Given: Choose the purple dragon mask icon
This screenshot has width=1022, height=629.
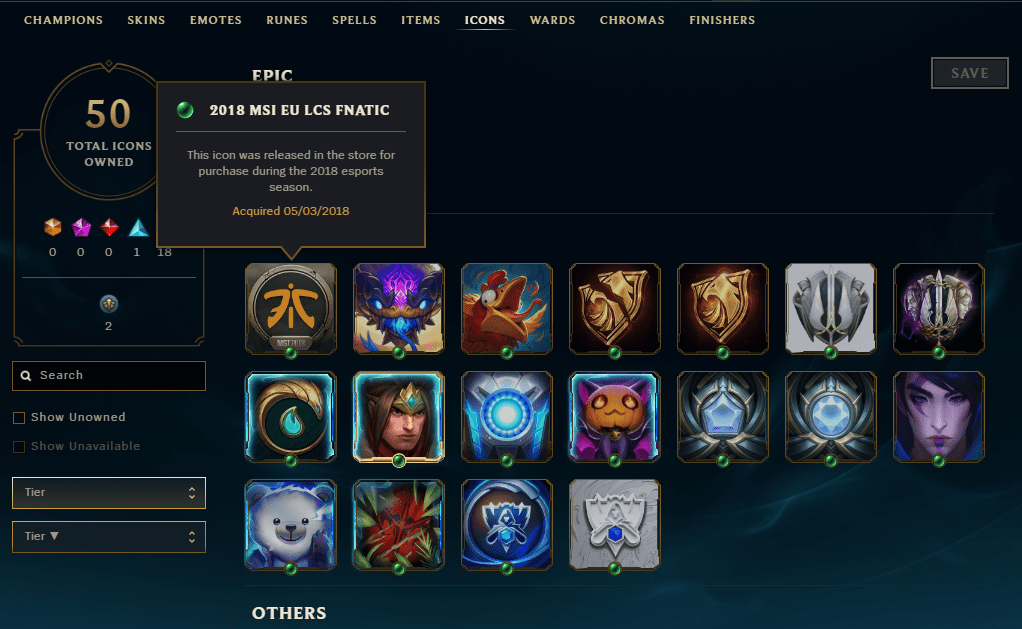Looking at the screenshot, I should 399,308.
